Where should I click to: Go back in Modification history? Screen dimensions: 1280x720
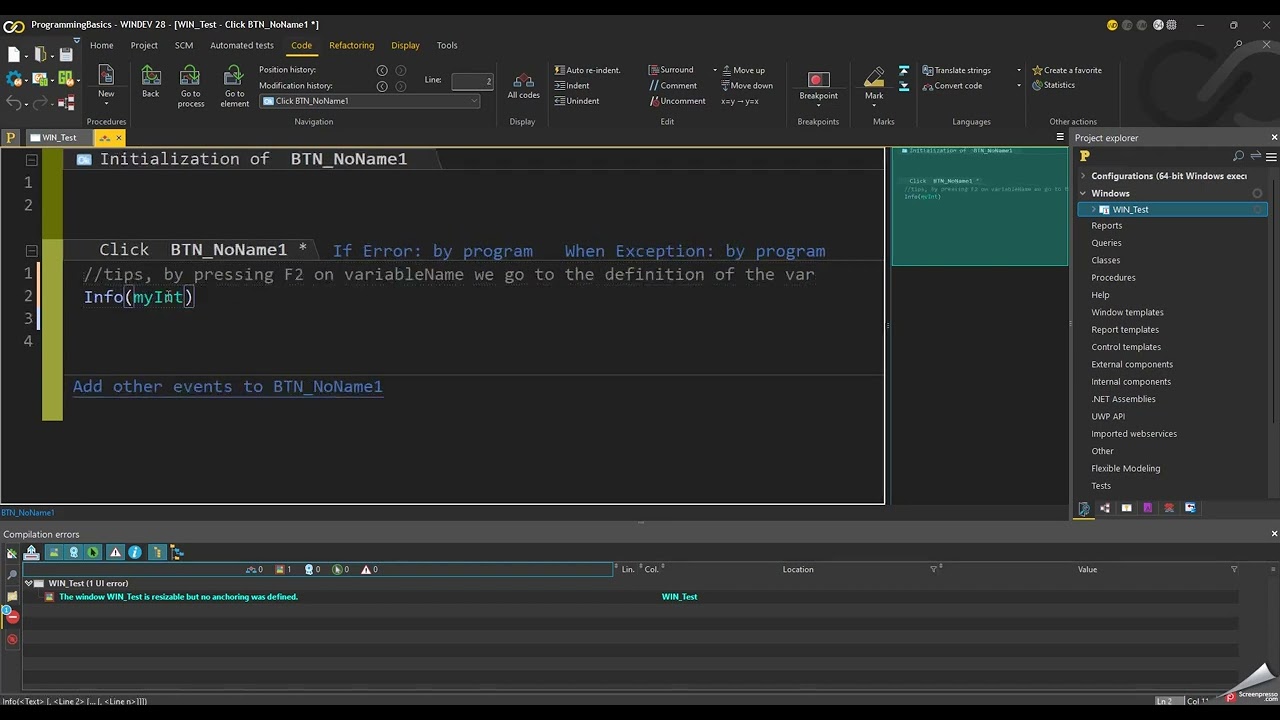[382, 86]
